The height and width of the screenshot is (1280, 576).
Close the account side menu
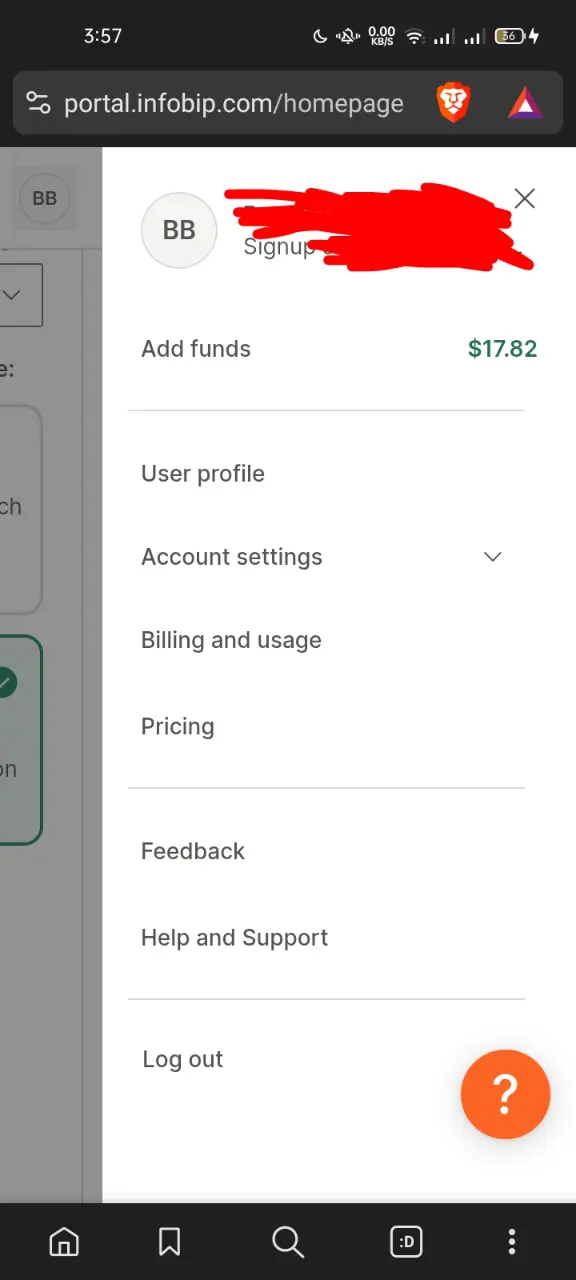[x=524, y=198]
